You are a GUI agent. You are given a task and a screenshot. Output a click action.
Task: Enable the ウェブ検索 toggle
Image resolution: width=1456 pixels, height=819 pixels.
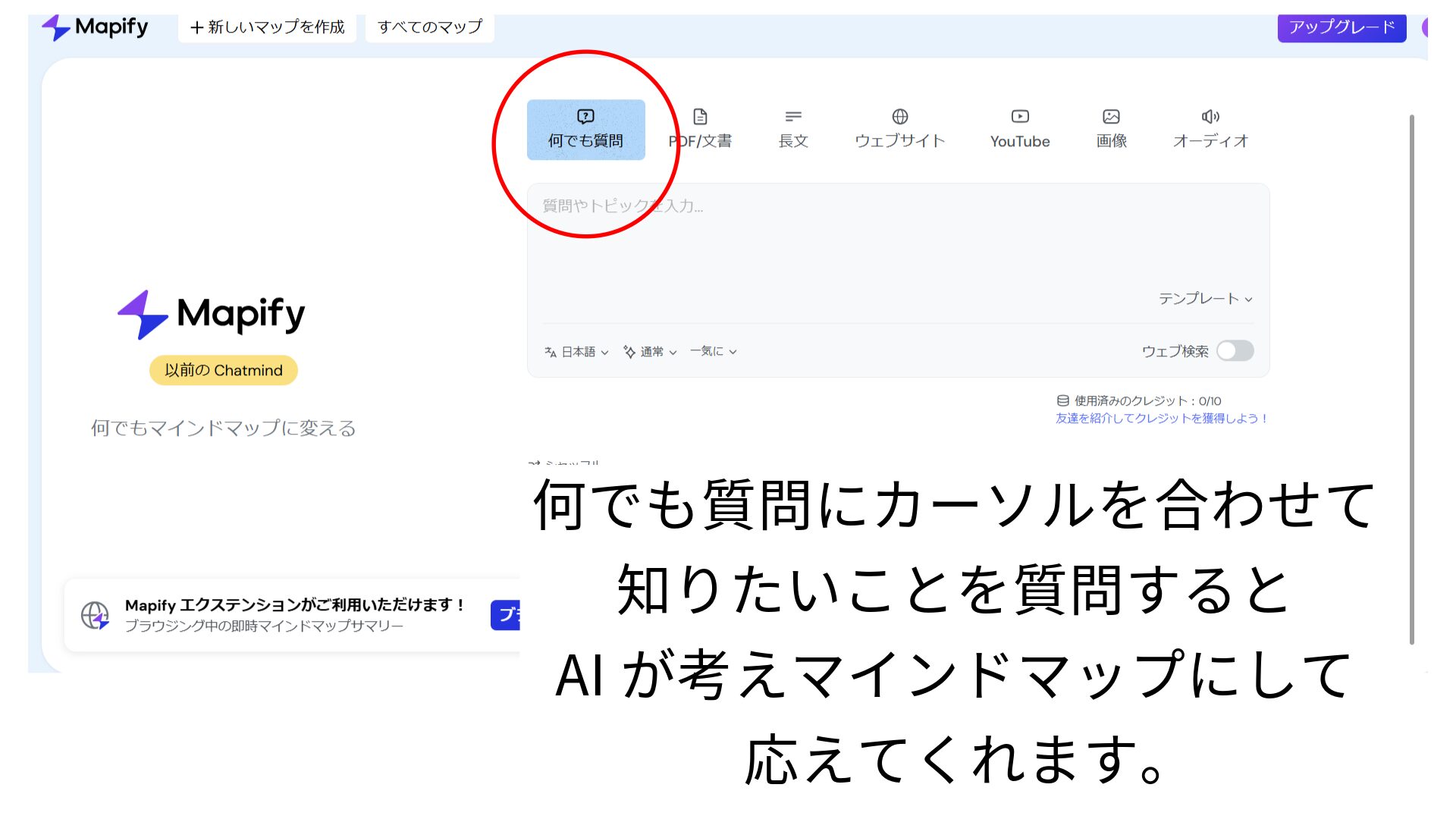tap(1235, 351)
